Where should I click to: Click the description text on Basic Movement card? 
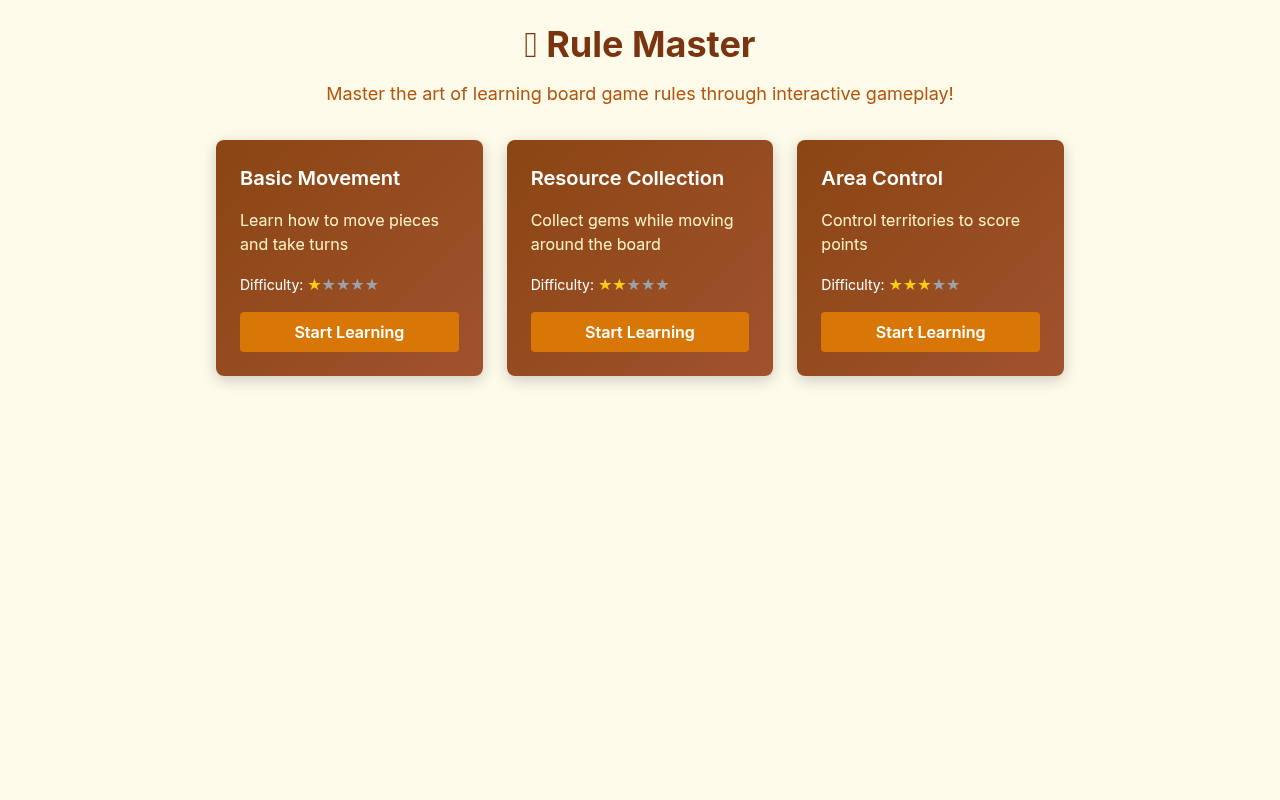[339, 232]
